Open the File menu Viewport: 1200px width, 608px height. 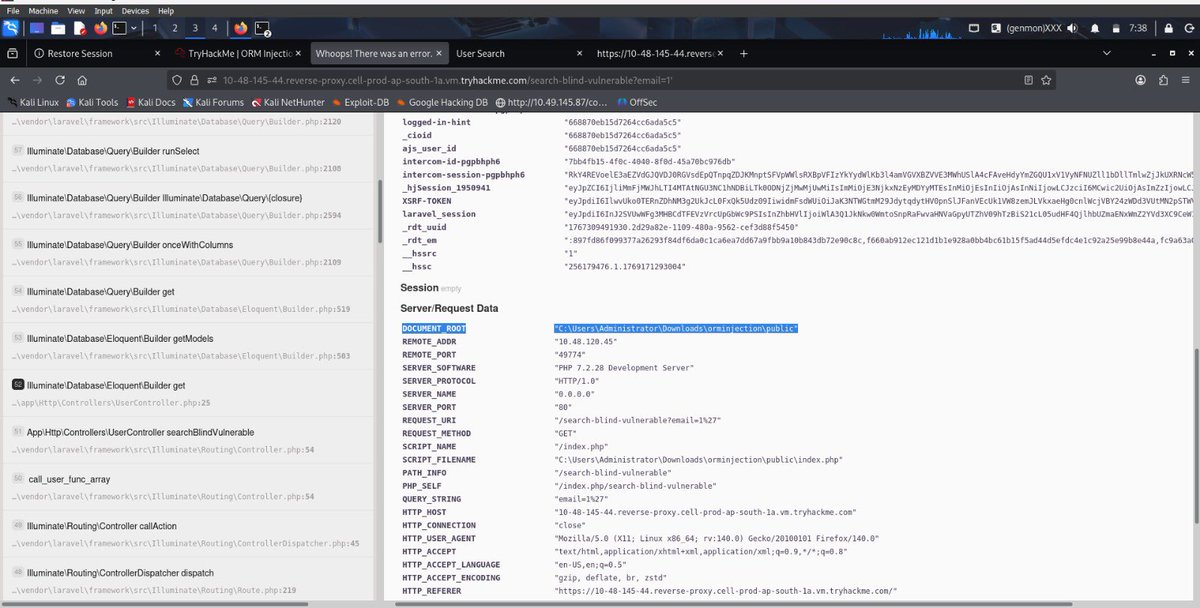coord(13,10)
